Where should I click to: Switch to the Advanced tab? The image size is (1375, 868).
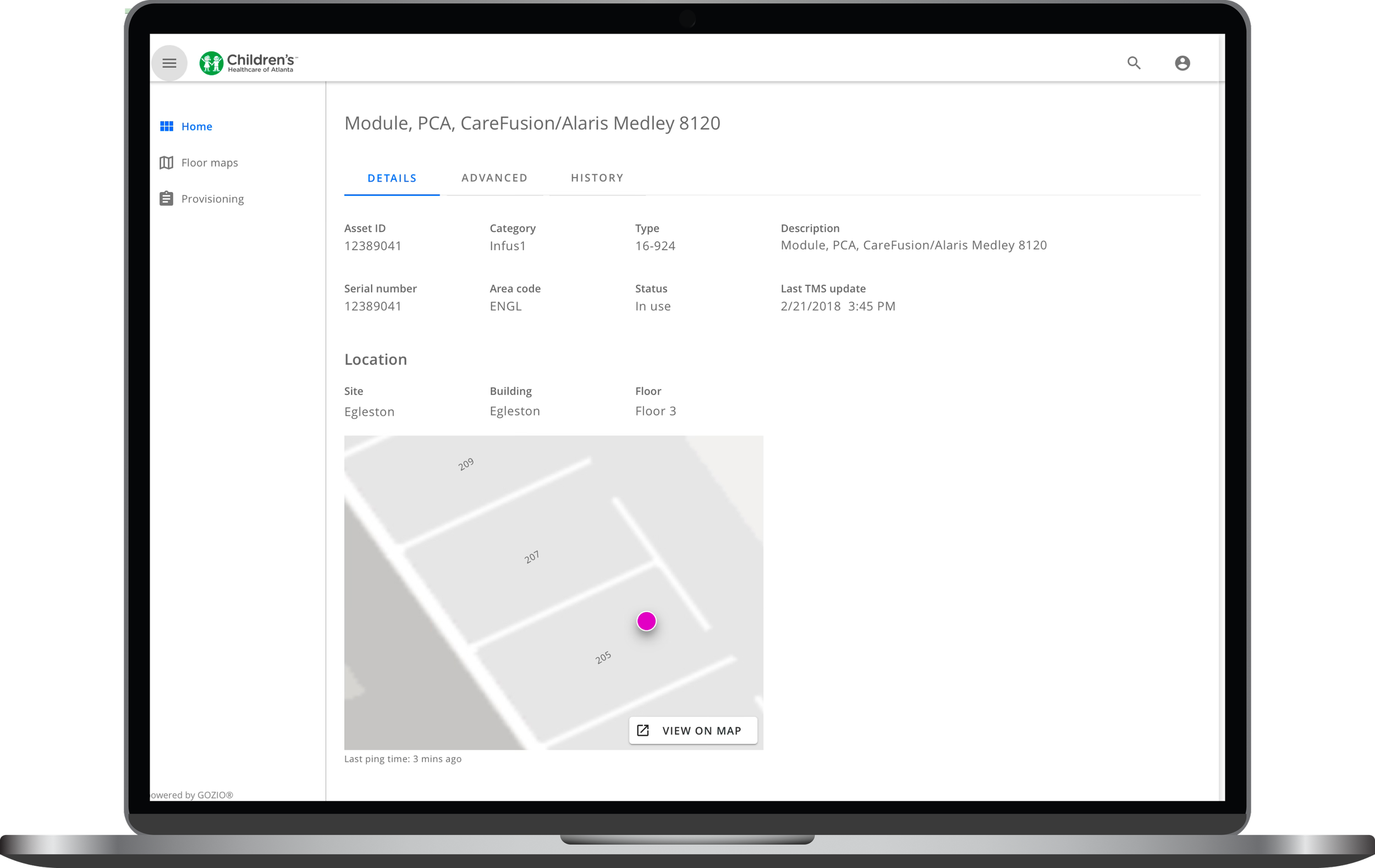tap(494, 178)
